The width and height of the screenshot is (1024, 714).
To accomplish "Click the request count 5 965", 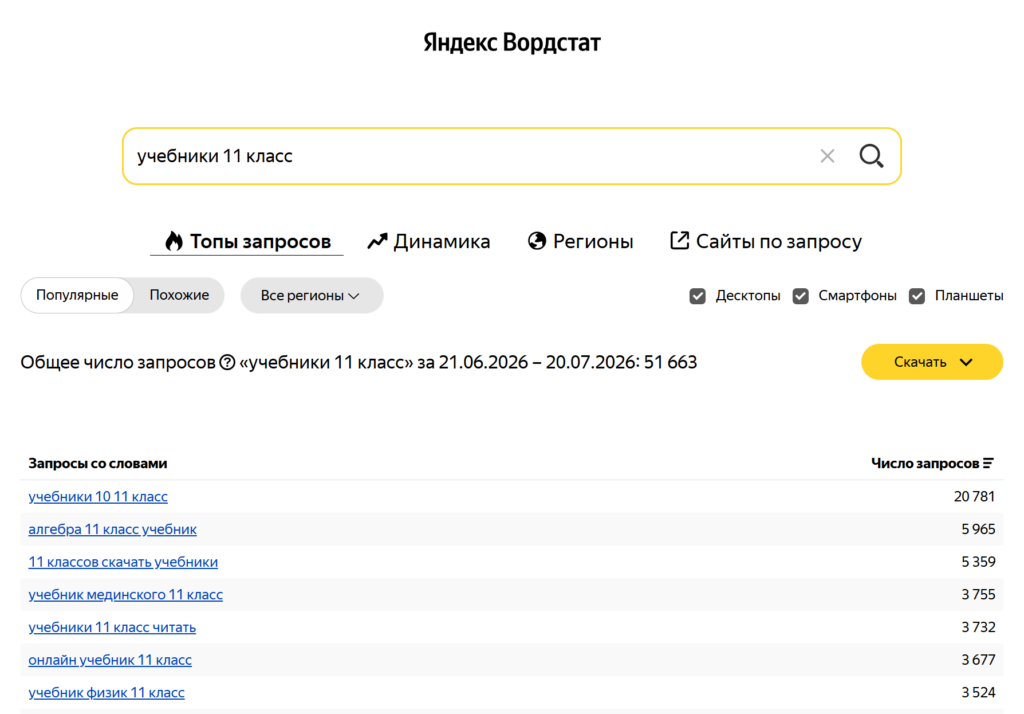I will pos(978,529).
